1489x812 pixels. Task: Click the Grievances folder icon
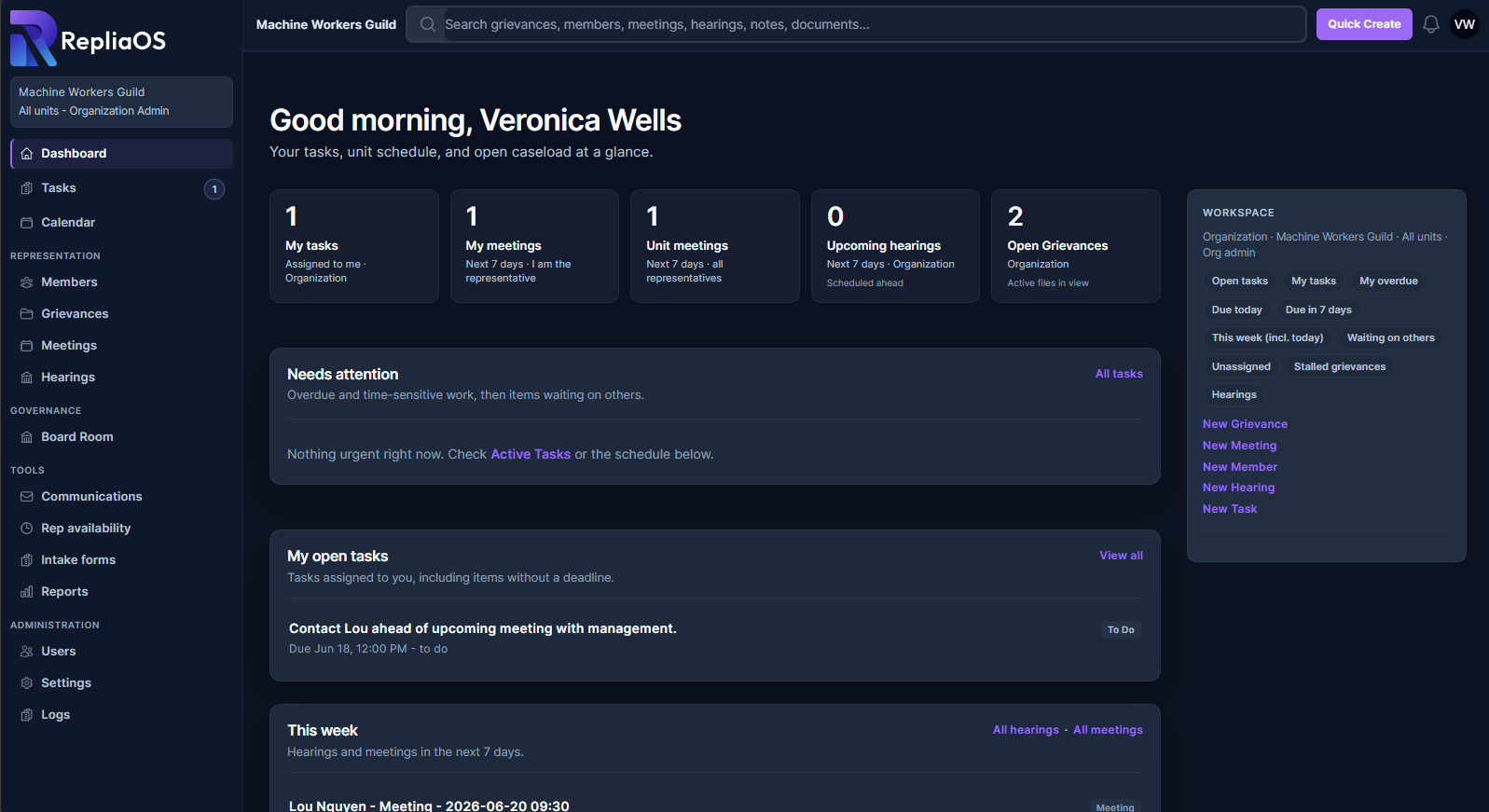point(27,314)
